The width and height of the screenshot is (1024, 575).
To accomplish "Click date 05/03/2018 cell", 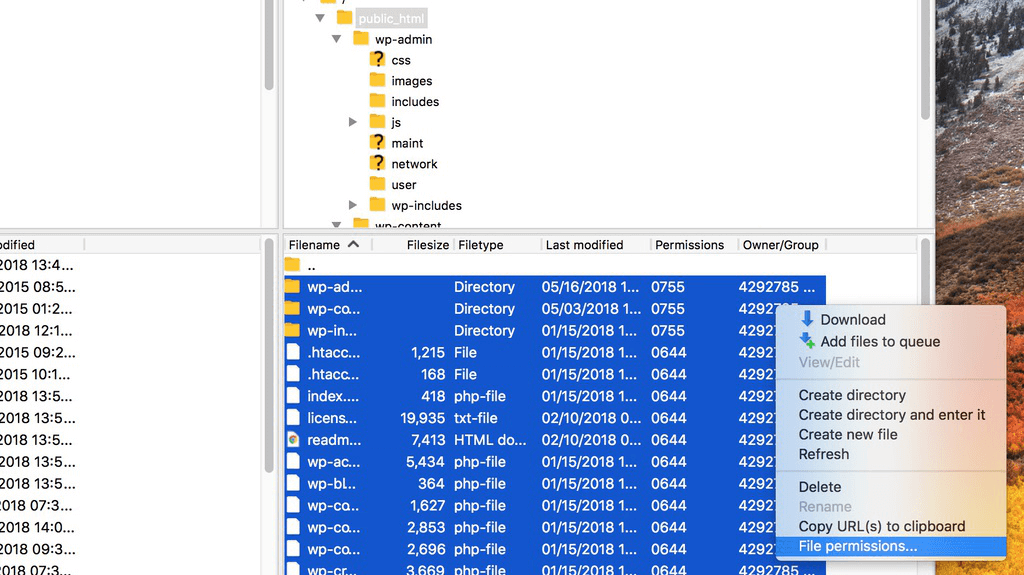I will [x=590, y=308].
